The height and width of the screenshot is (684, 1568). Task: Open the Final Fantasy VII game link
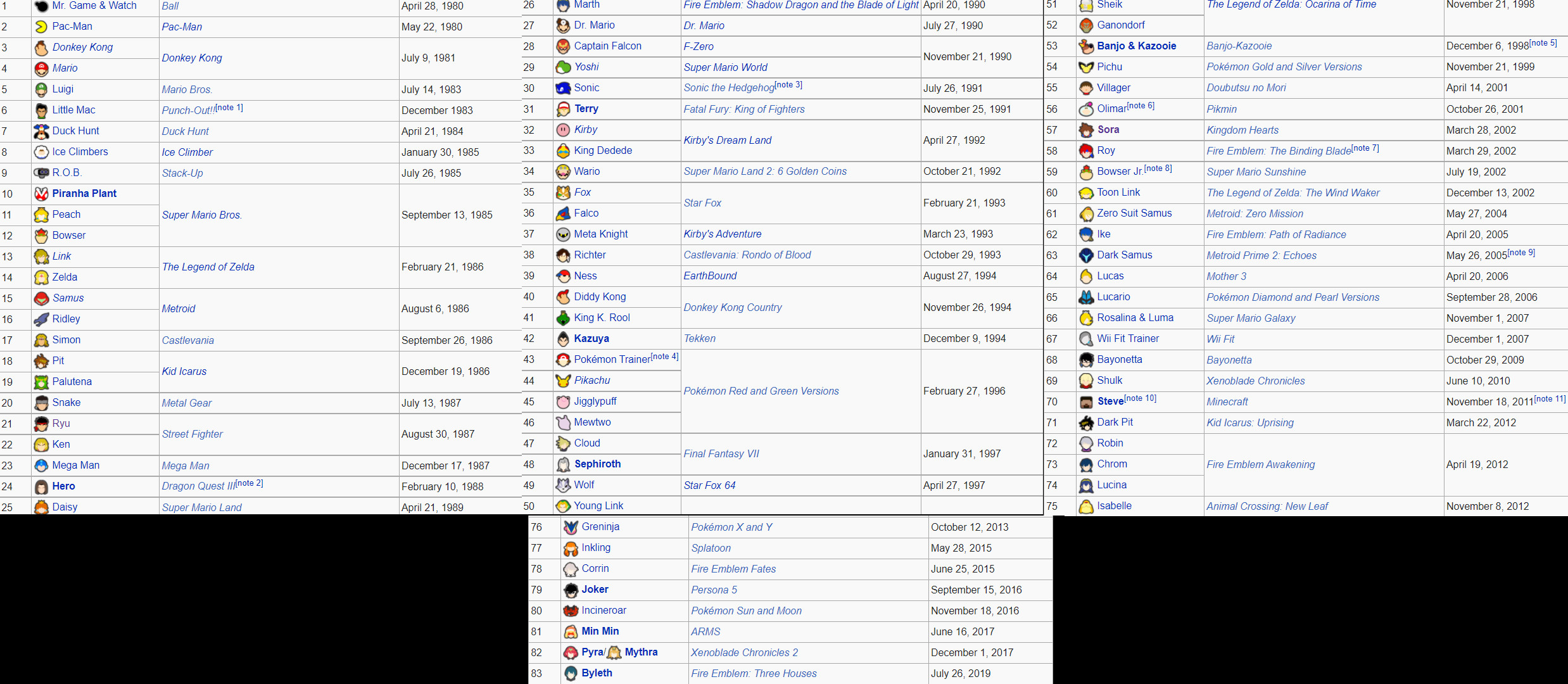click(721, 453)
